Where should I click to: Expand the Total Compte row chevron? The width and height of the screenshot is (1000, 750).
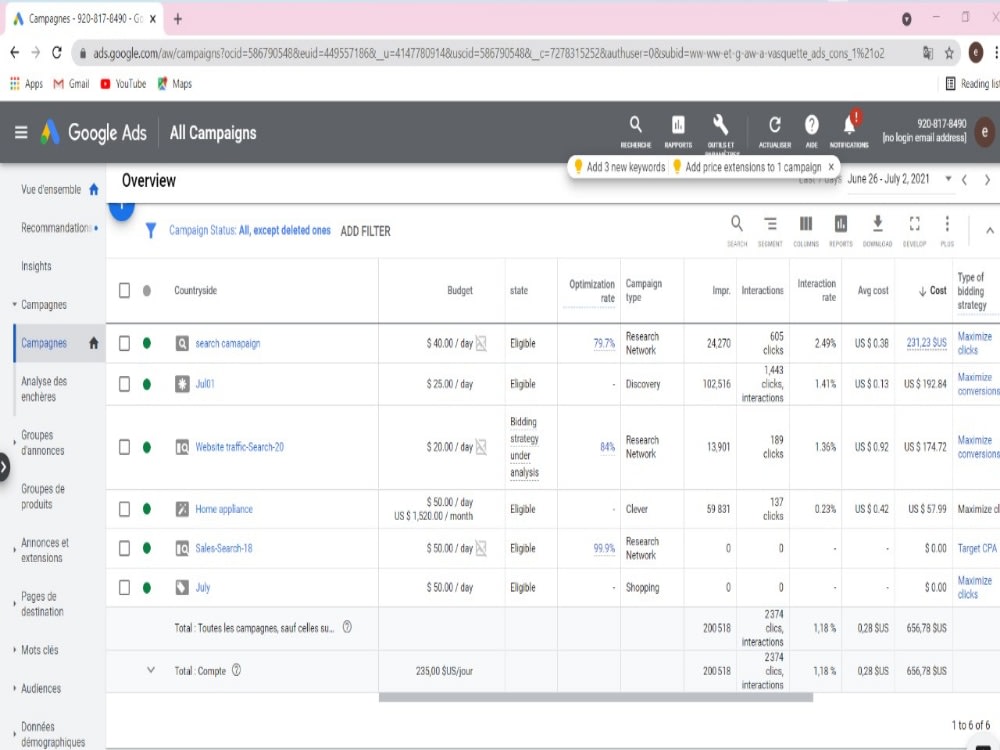[x=151, y=670]
